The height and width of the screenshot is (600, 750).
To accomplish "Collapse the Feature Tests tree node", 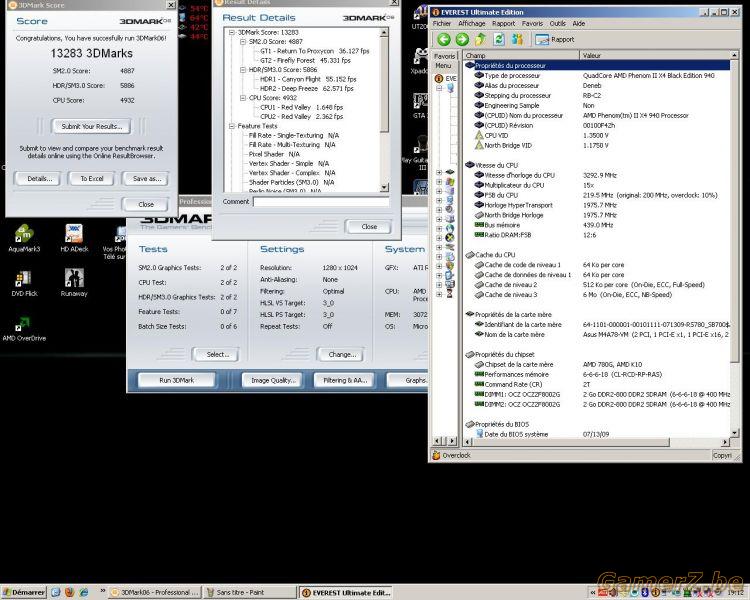I will point(232,126).
